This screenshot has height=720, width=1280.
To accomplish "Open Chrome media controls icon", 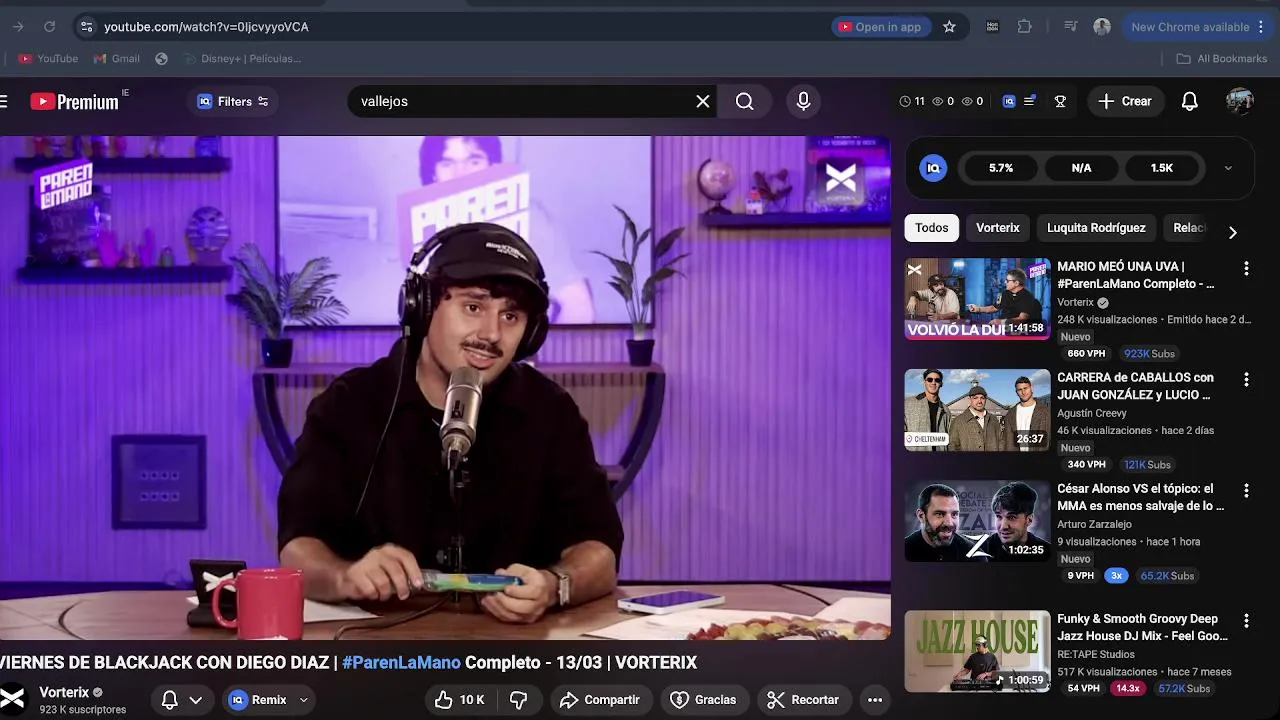I will coord(1071,27).
